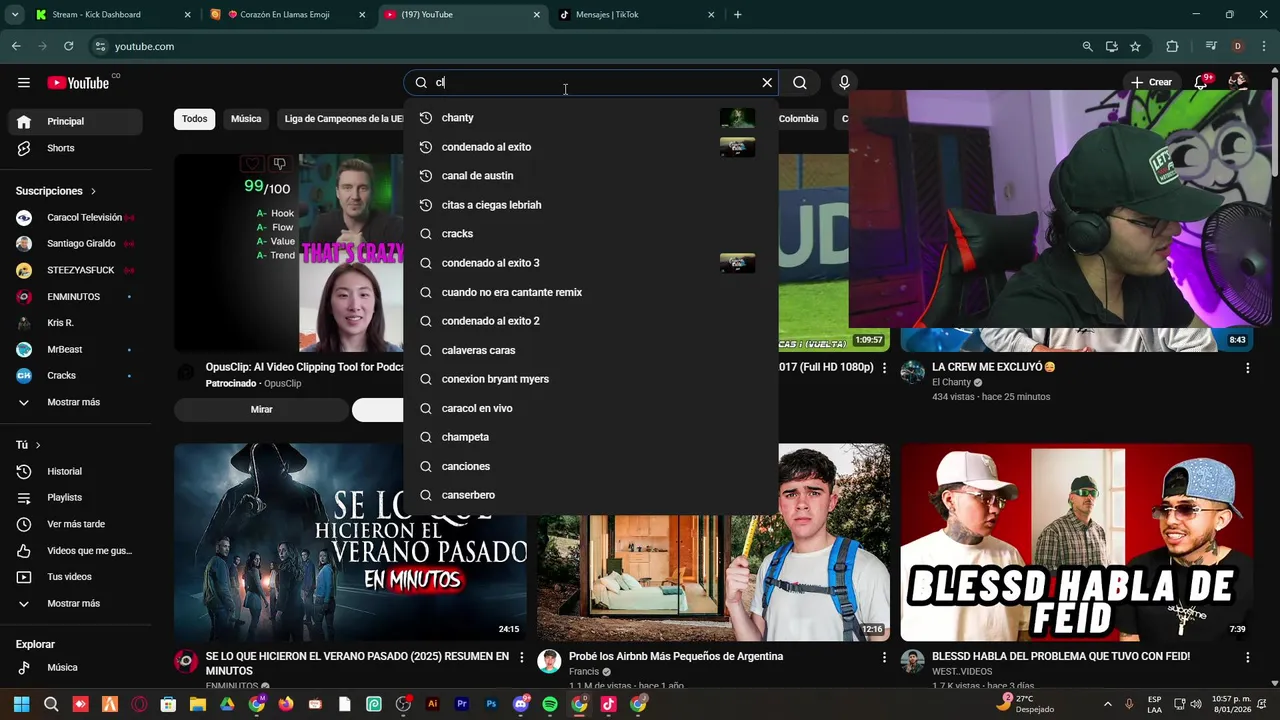The height and width of the screenshot is (720, 1280).
Task: Open Spotify from the taskbar
Action: click(x=550, y=704)
